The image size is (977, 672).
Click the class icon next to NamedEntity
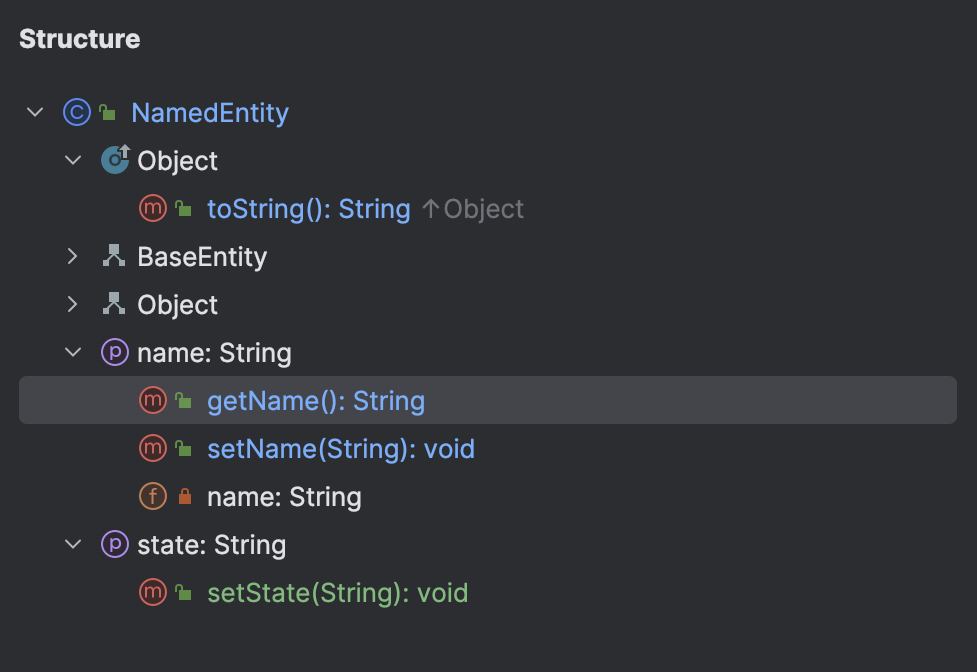pyautogui.click(x=77, y=112)
